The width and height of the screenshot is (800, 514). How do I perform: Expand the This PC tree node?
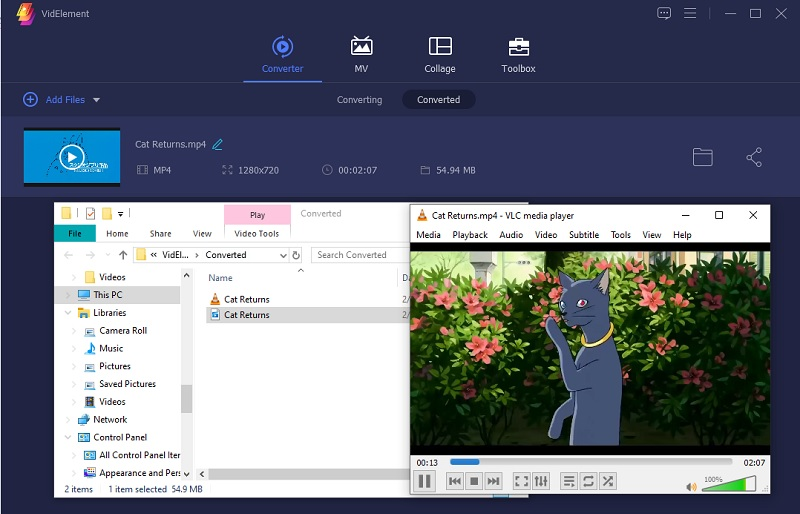tap(68, 295)
